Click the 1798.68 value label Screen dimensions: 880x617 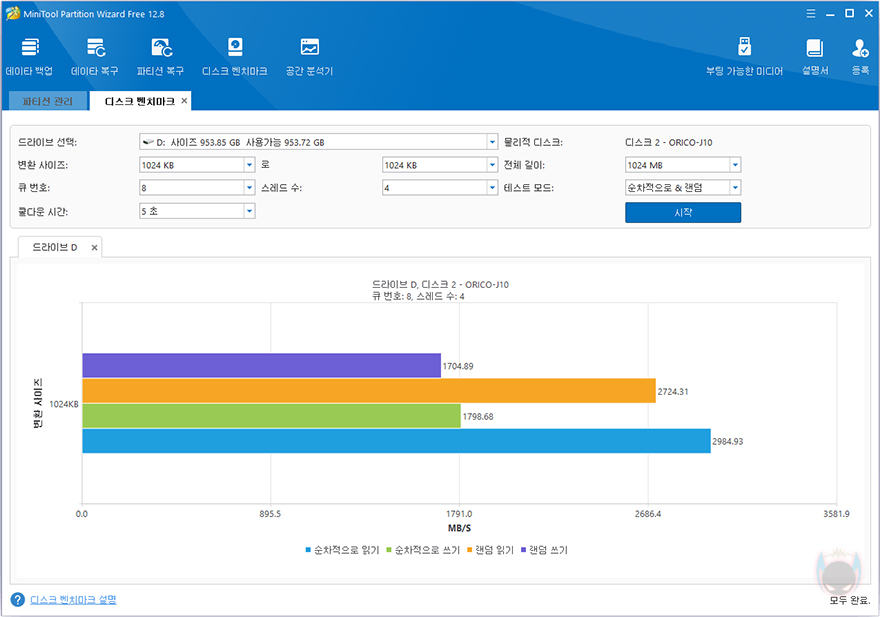(478, 417)
